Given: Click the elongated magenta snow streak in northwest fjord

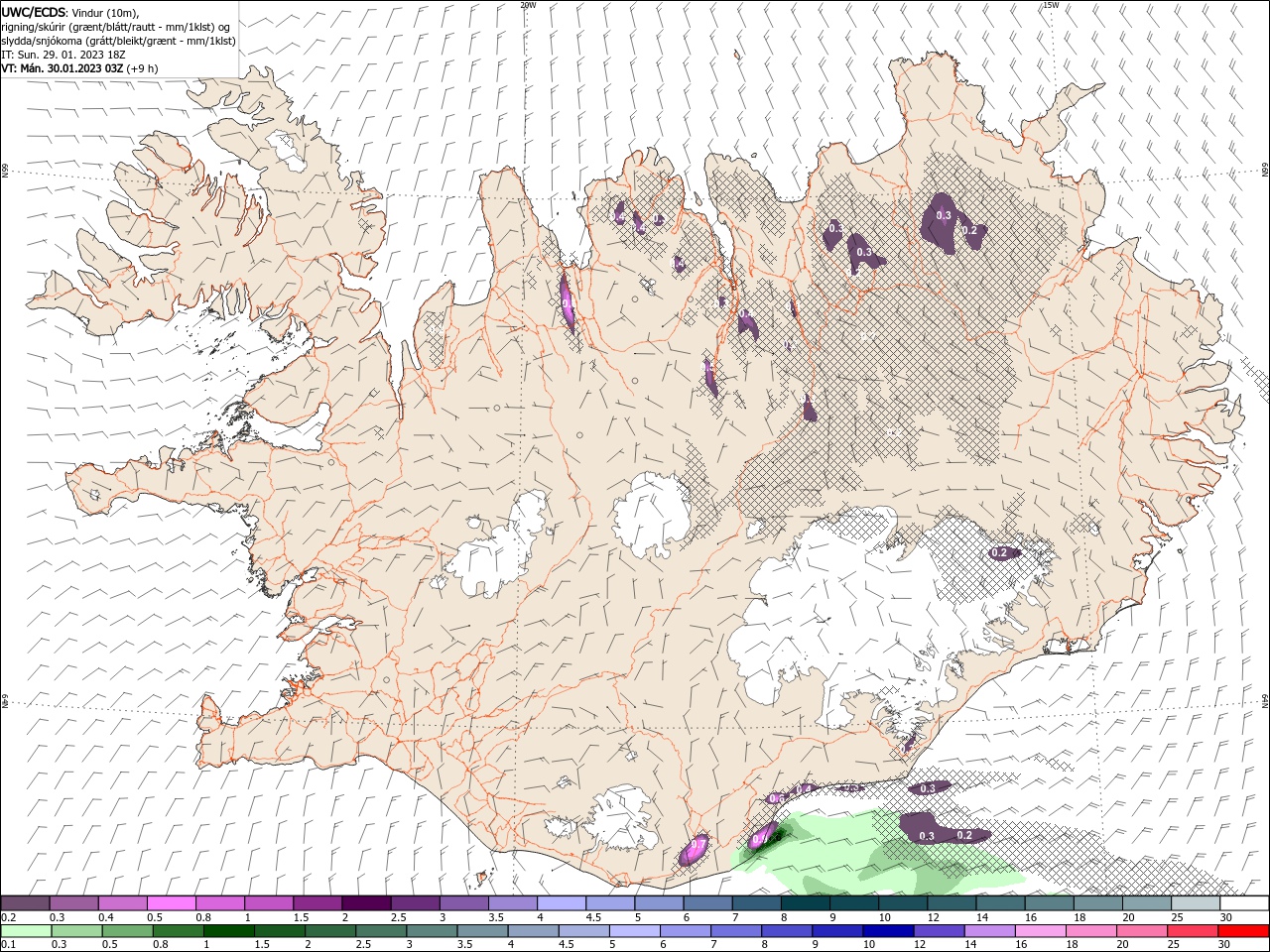Looking at the screenshot, I should (567, 301).
